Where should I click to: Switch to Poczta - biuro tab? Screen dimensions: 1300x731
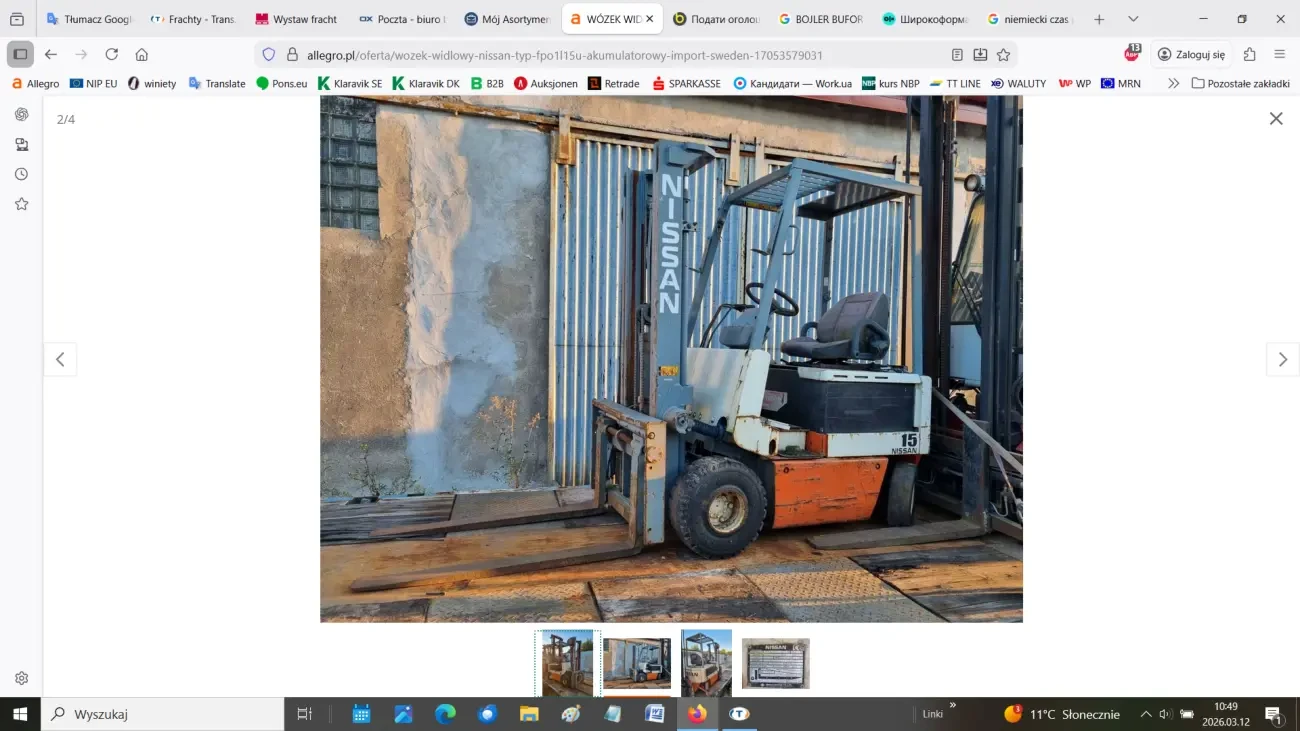click(401, 19)
